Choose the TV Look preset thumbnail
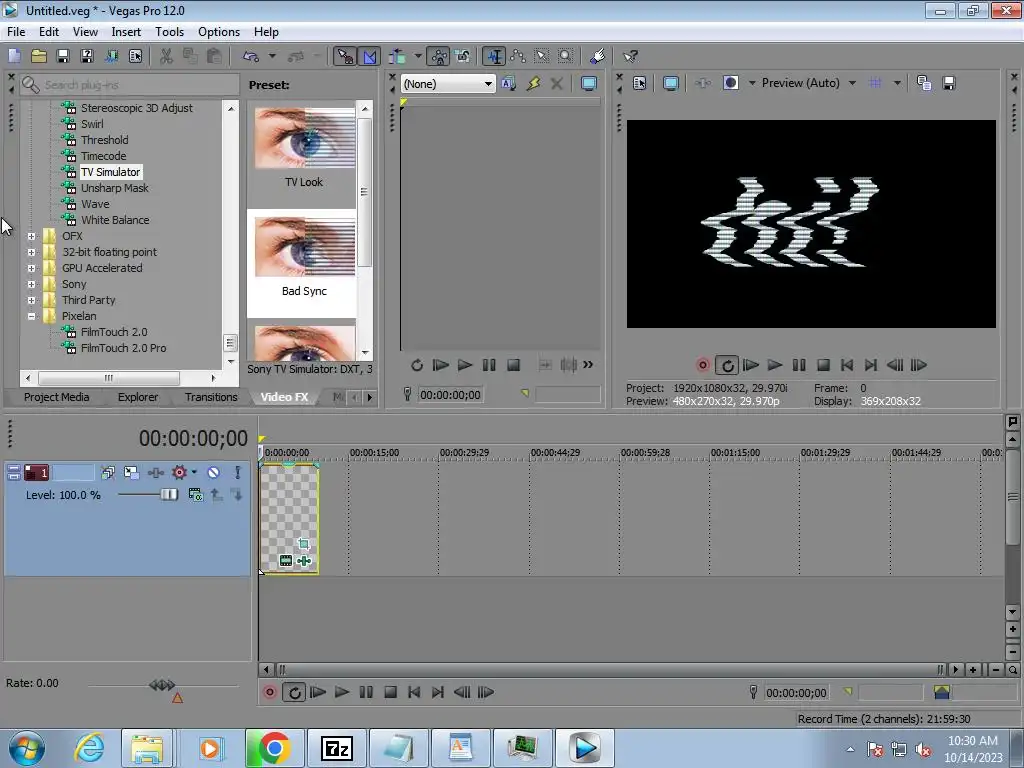The height and width of the screenshot is (768, 1024). coord(304,138)
